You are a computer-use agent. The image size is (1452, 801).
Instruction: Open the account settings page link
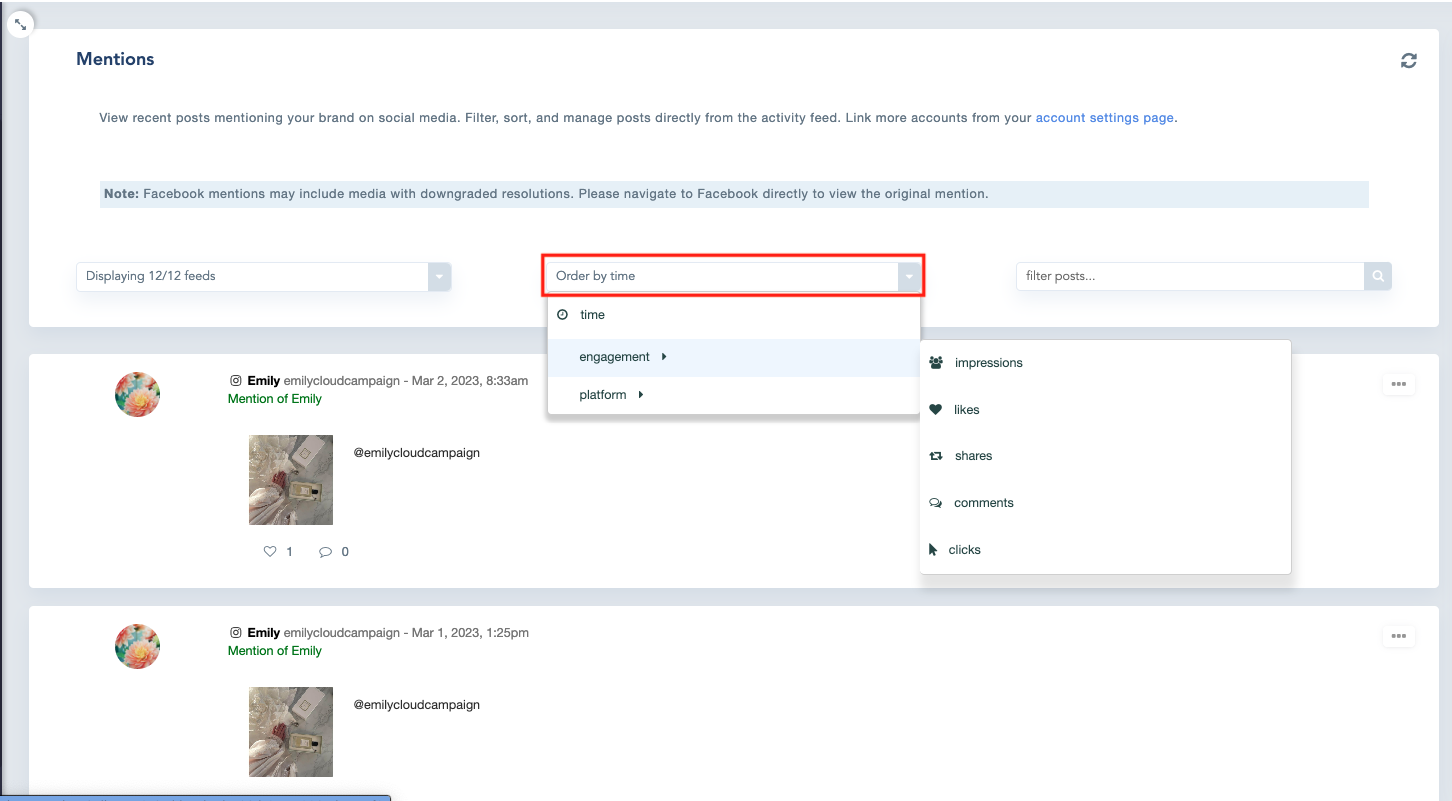click(x=1104, y=118)
